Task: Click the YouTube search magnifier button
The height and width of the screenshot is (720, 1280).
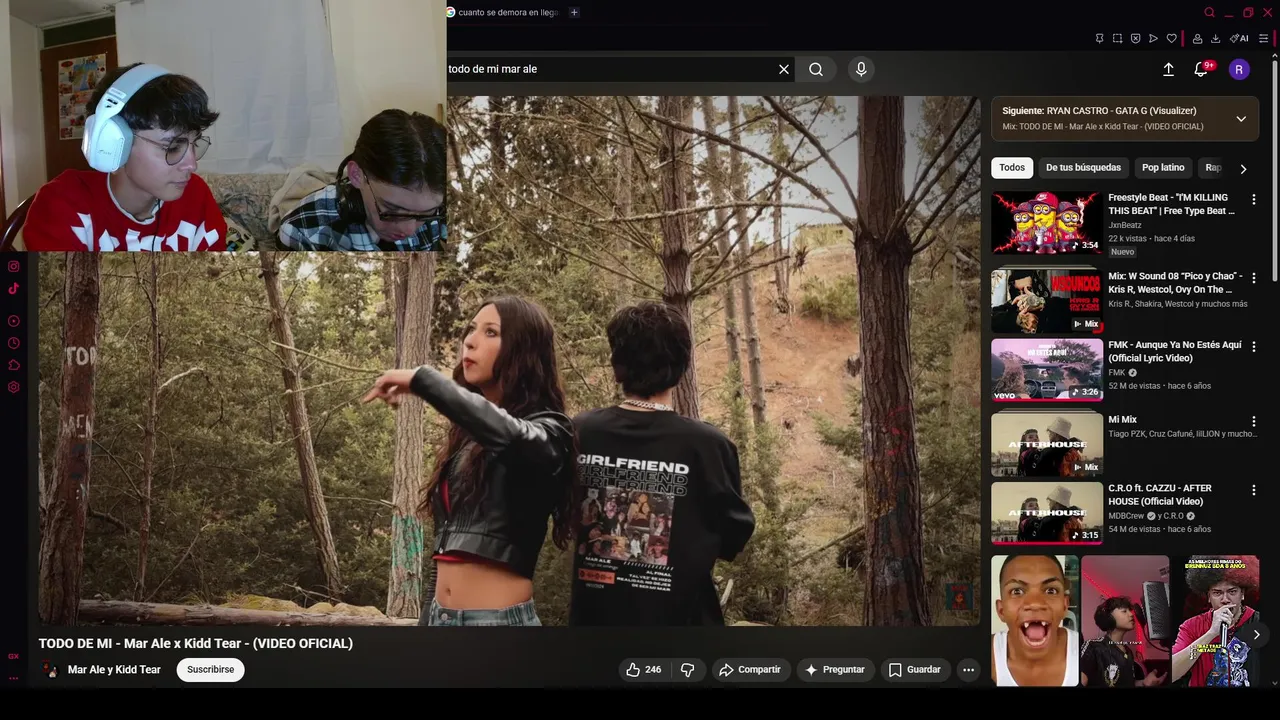Action: [816, 69]
